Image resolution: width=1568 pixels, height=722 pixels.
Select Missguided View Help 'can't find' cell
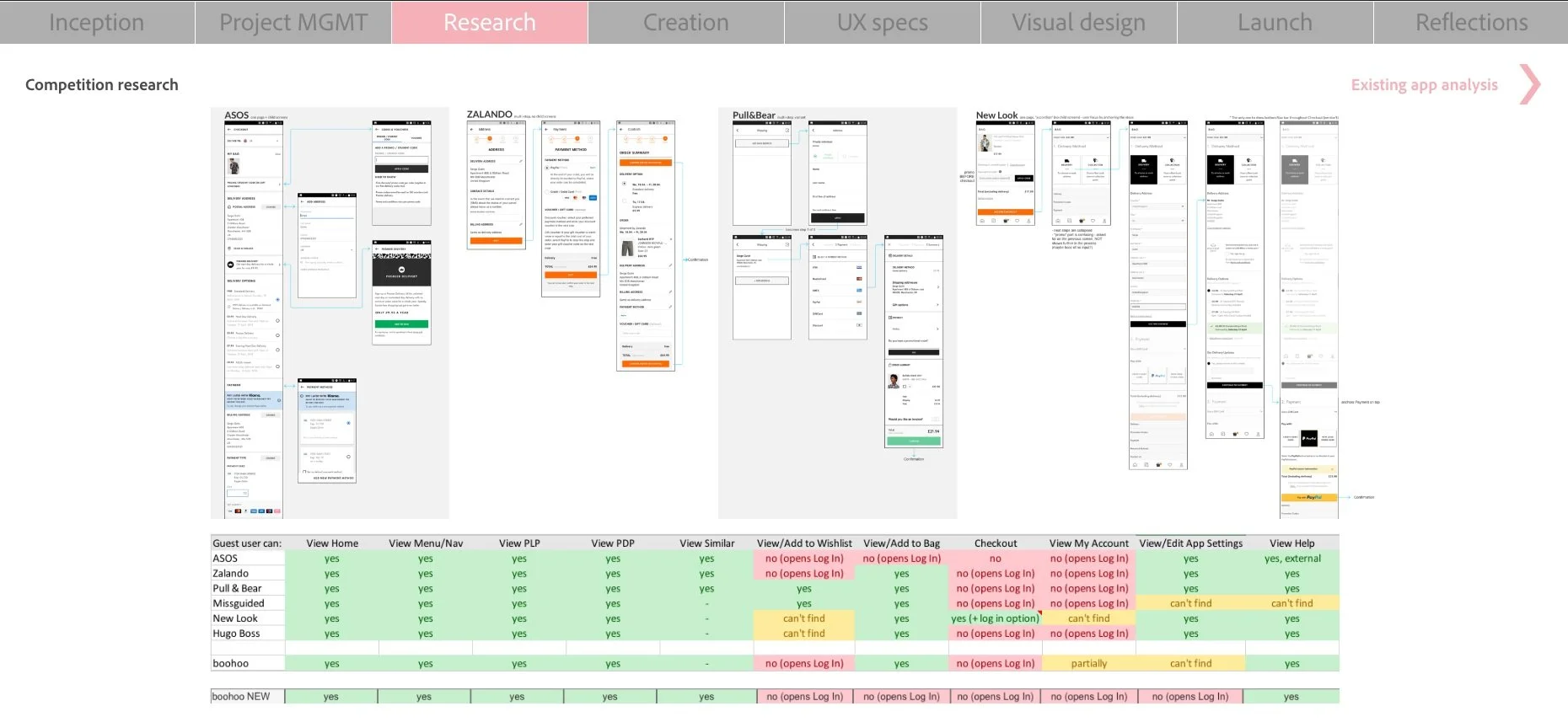(x=1292, y=603)
